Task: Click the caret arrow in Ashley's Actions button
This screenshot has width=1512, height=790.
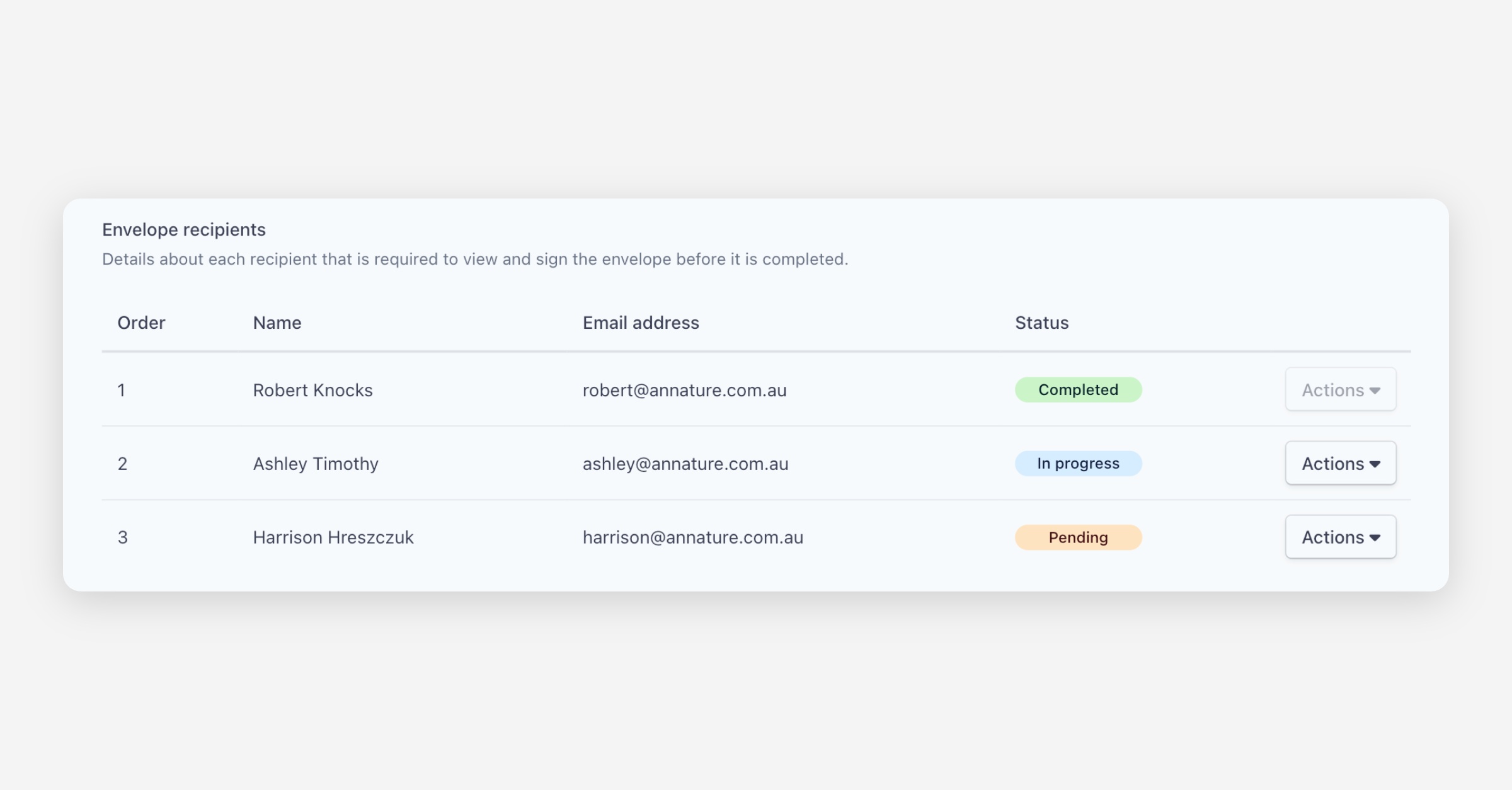Action: tap(1375, 464)
